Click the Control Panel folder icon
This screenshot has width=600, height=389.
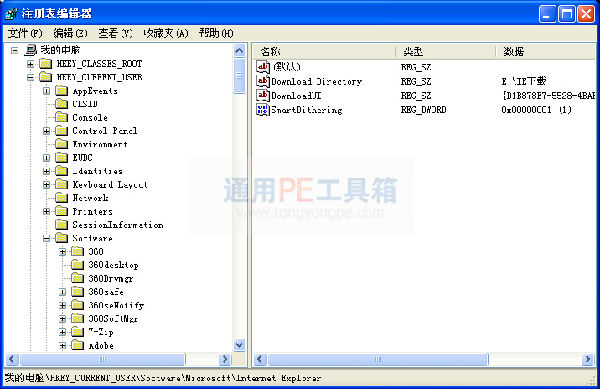(62, 131)
